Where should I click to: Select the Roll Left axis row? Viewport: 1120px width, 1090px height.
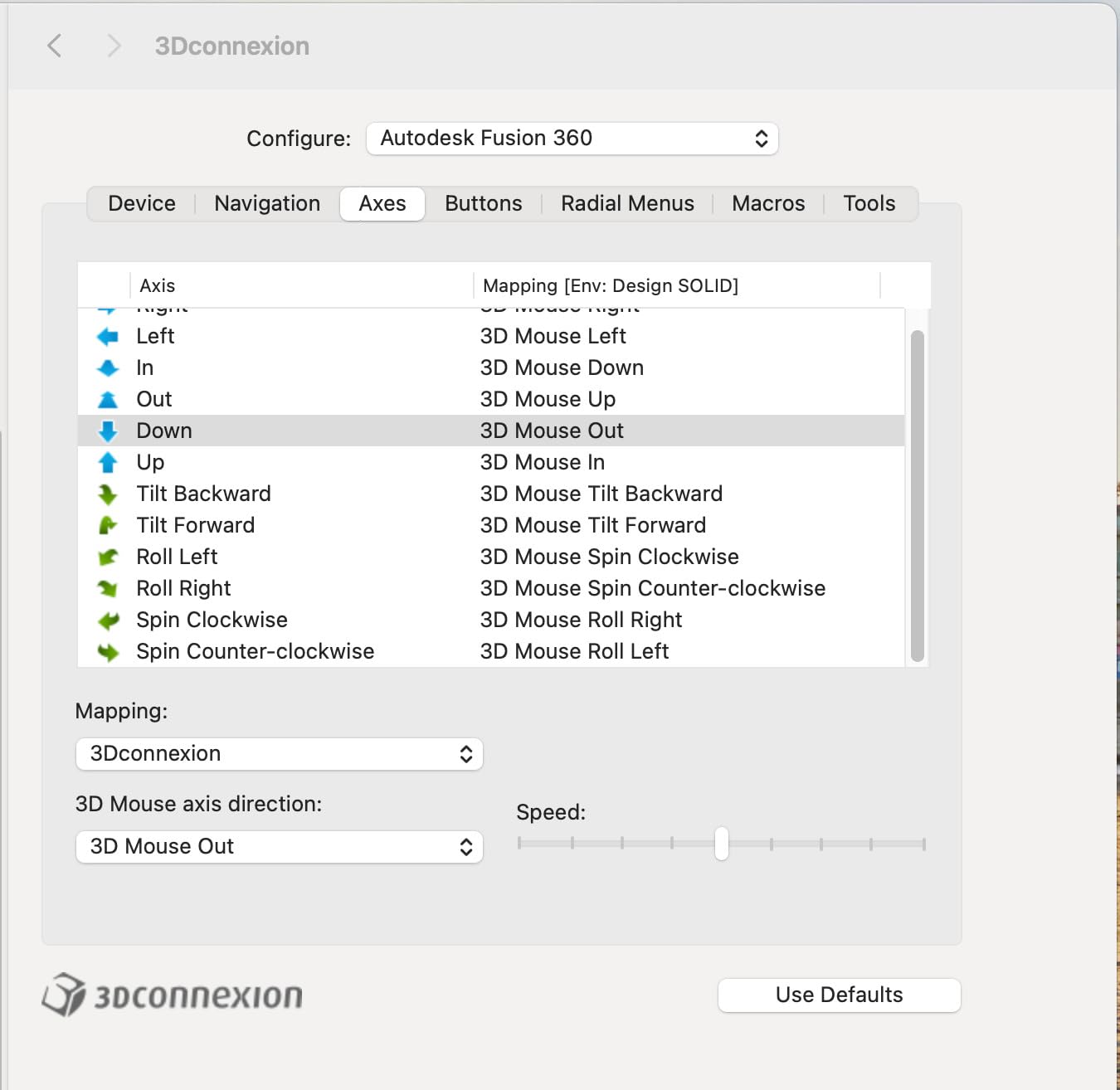(491, 557)
